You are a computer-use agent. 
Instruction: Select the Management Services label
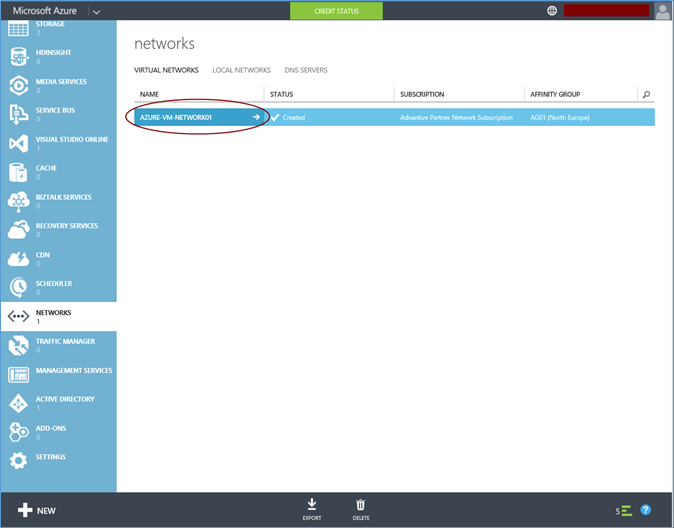74,370
